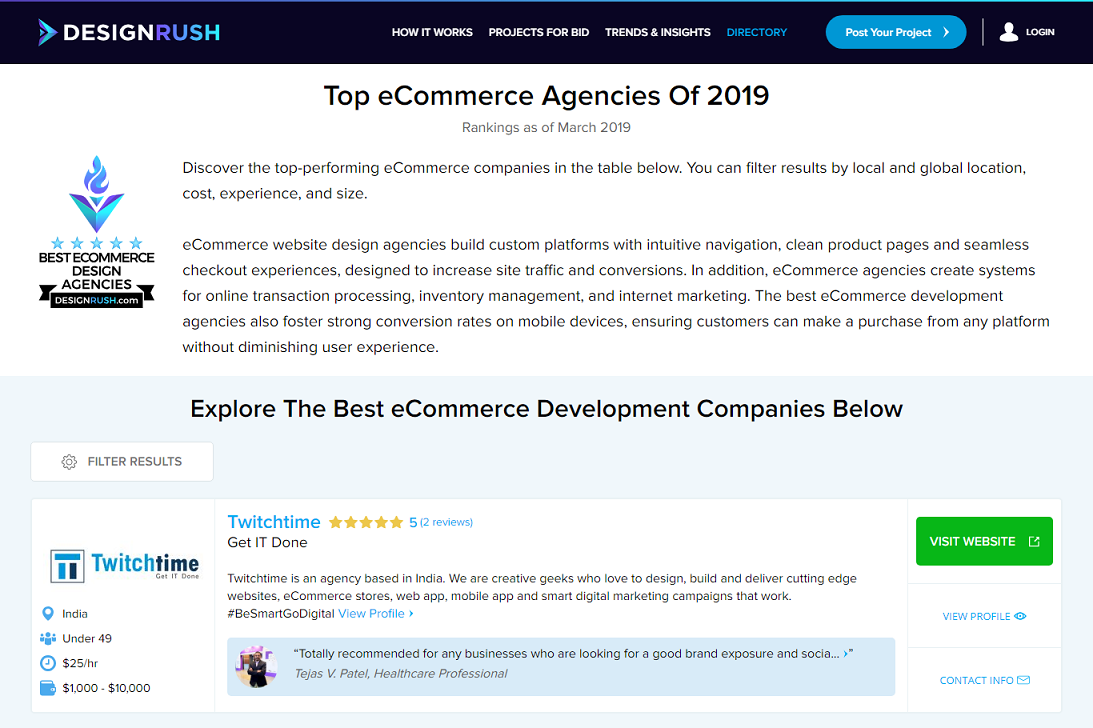Click the Post Your Project button
Screen dimensions: 1093x728
896,32
